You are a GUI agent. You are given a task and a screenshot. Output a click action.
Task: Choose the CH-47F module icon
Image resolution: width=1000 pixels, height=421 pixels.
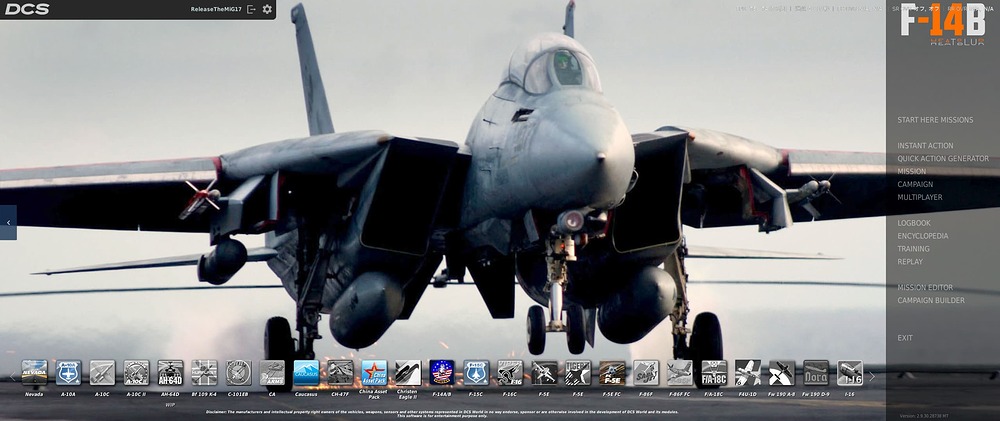point(340,373)
